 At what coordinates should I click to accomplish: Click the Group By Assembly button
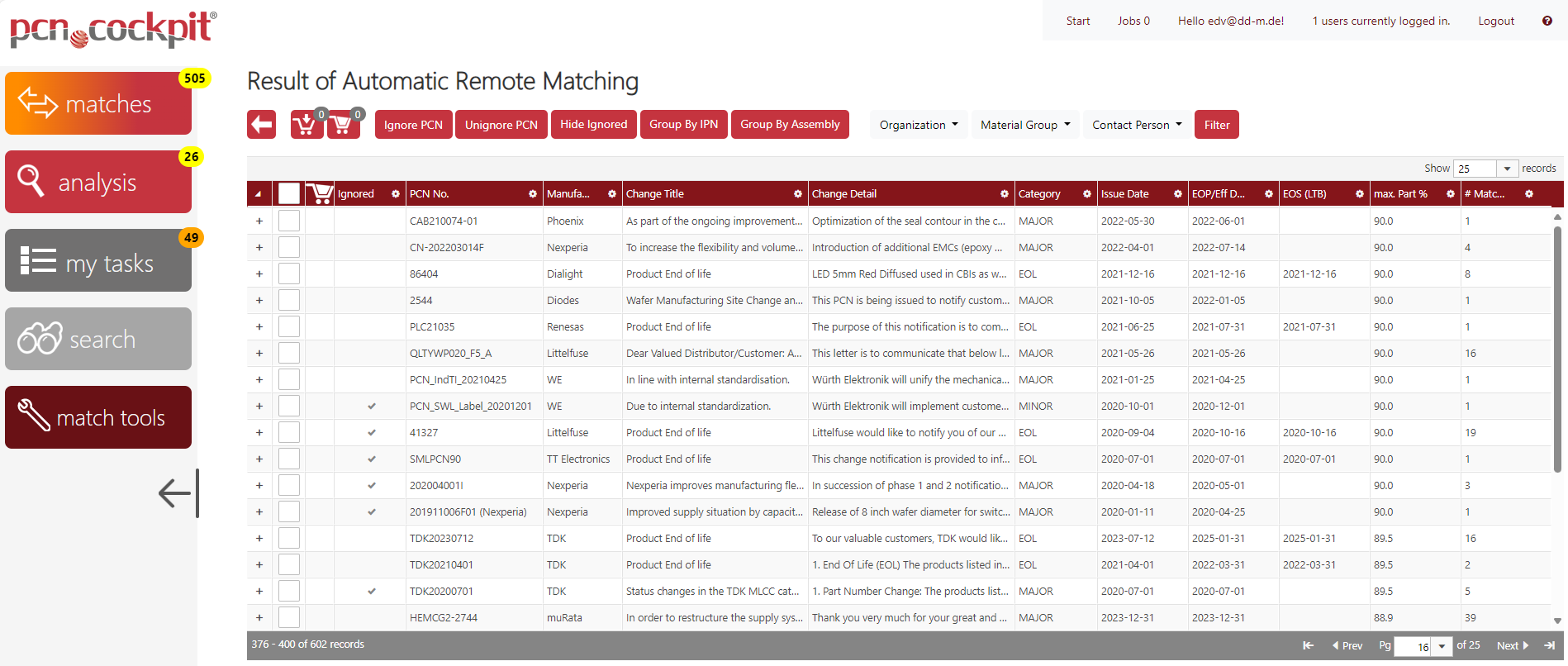pos(790,125)
